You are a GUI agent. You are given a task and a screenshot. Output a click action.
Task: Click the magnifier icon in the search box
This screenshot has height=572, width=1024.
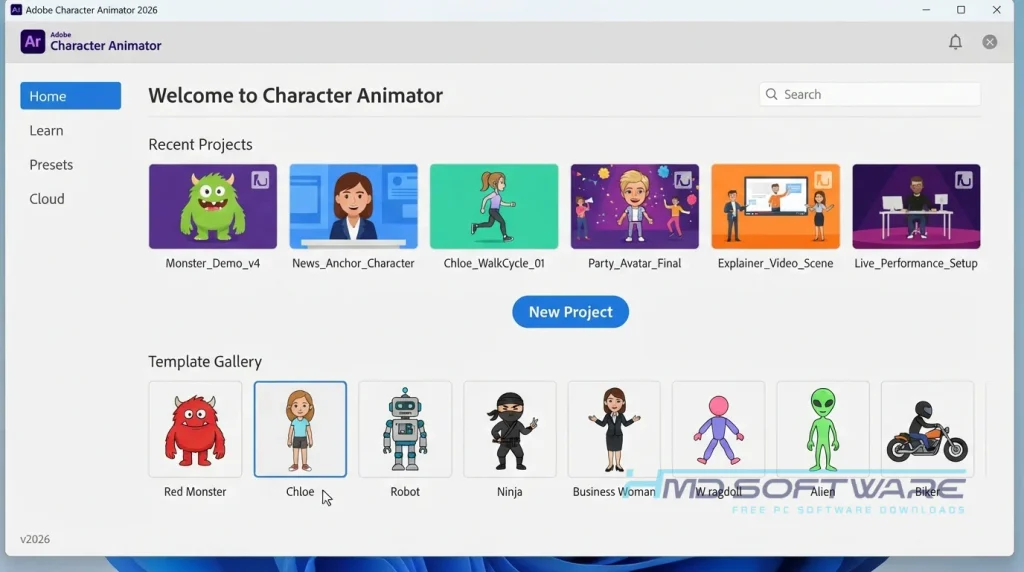click(x=771, y=94)
